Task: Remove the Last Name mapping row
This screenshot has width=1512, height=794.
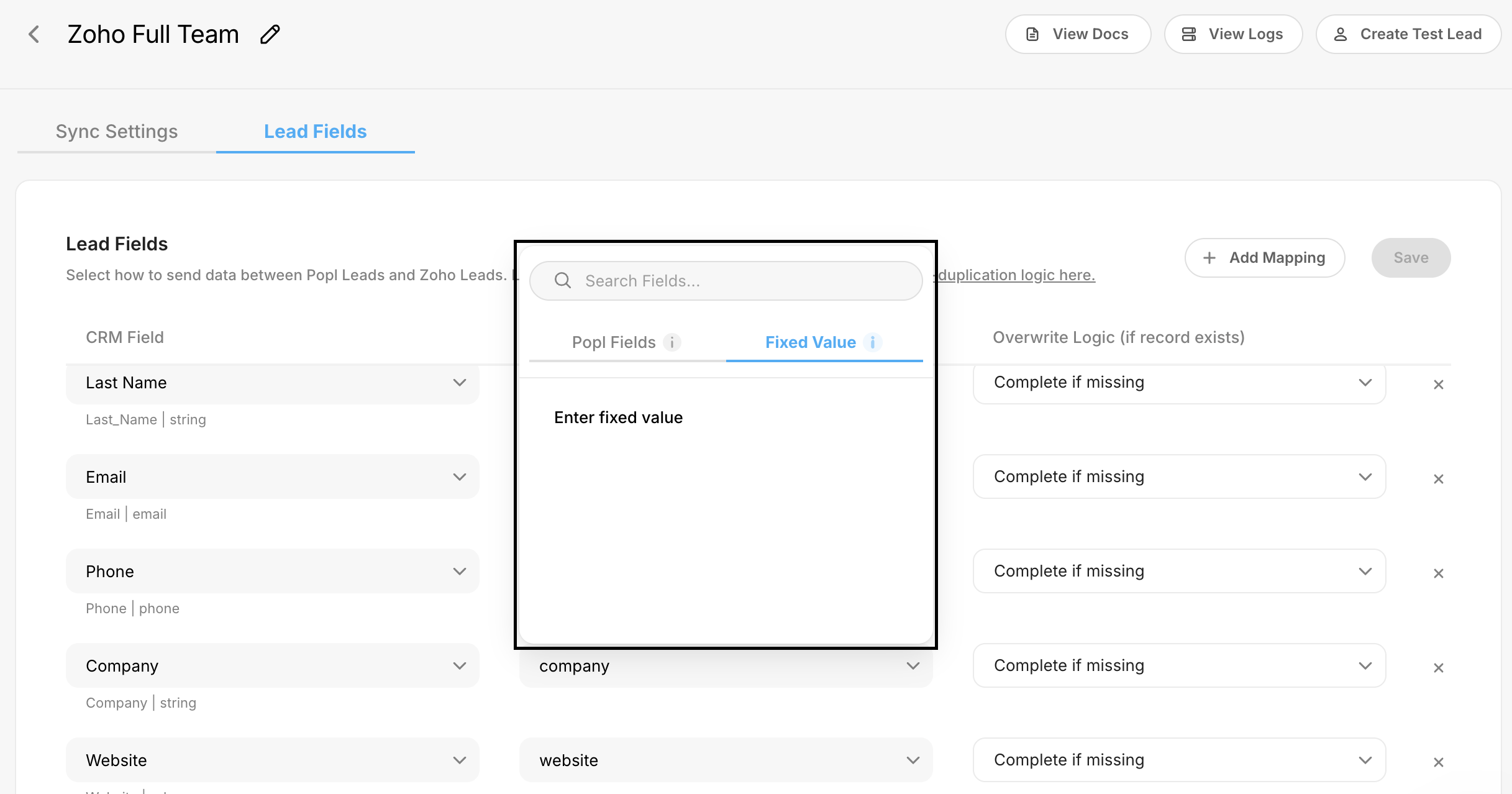Action: (x=1438, y=385)
